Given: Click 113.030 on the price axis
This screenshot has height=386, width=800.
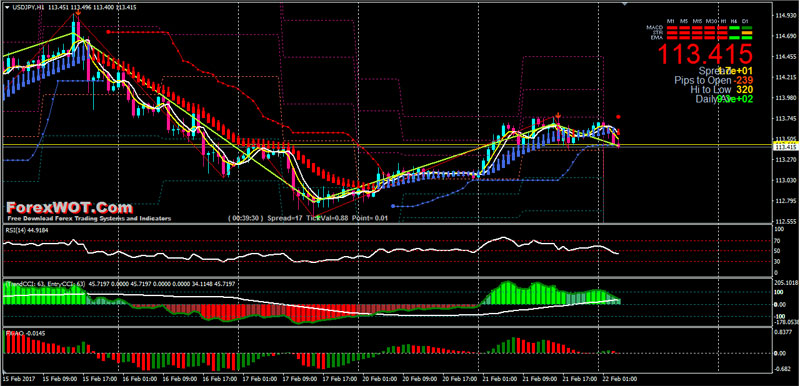Looking at the screenshot, I should coord(785,180).
